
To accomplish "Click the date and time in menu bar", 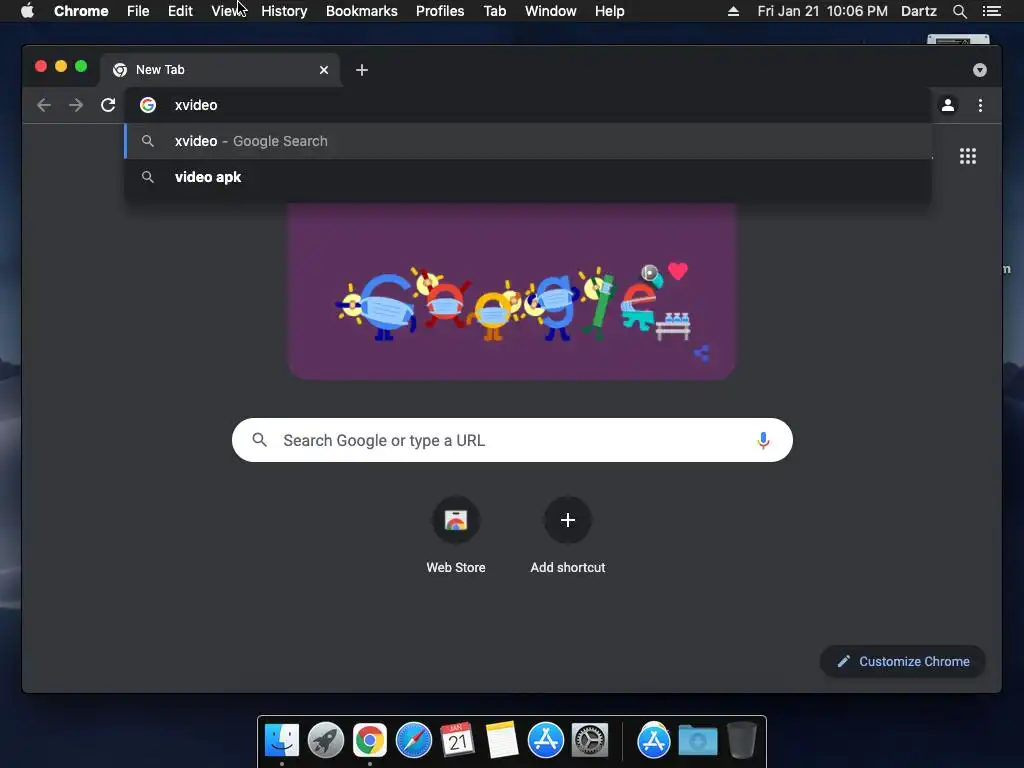I will coord(822,11).
